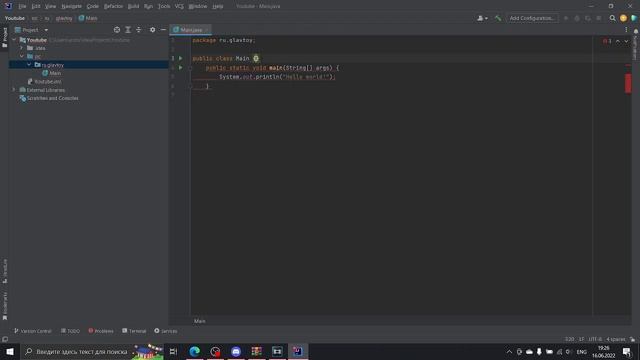Image resolution: width=640 pixels, height=360 pixels.
Task: Click the Youtube breadcrumb in navigation bar
Action: (x=15, y=18)
